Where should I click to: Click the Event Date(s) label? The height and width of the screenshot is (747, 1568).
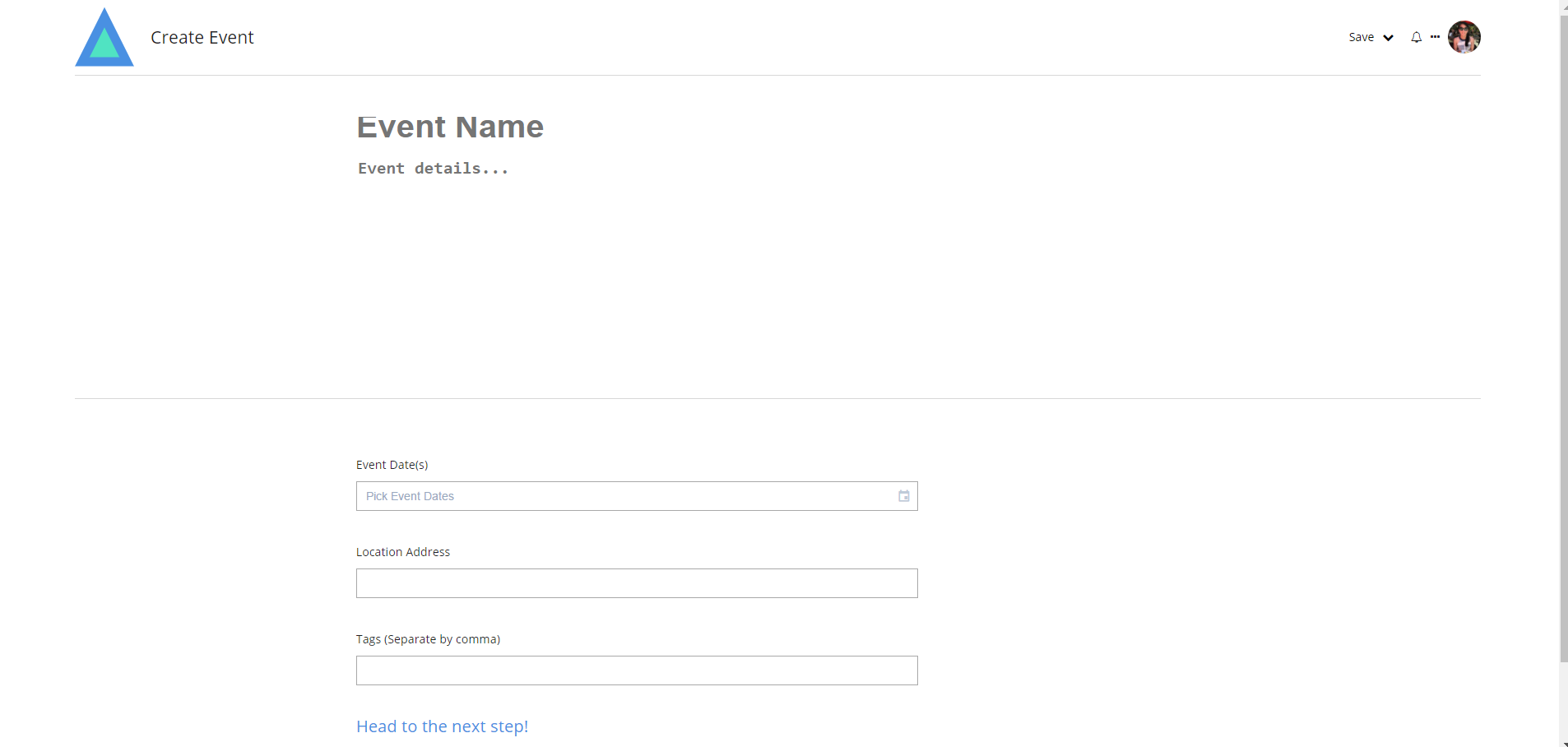pyautogui.click(x=392, y=465)
